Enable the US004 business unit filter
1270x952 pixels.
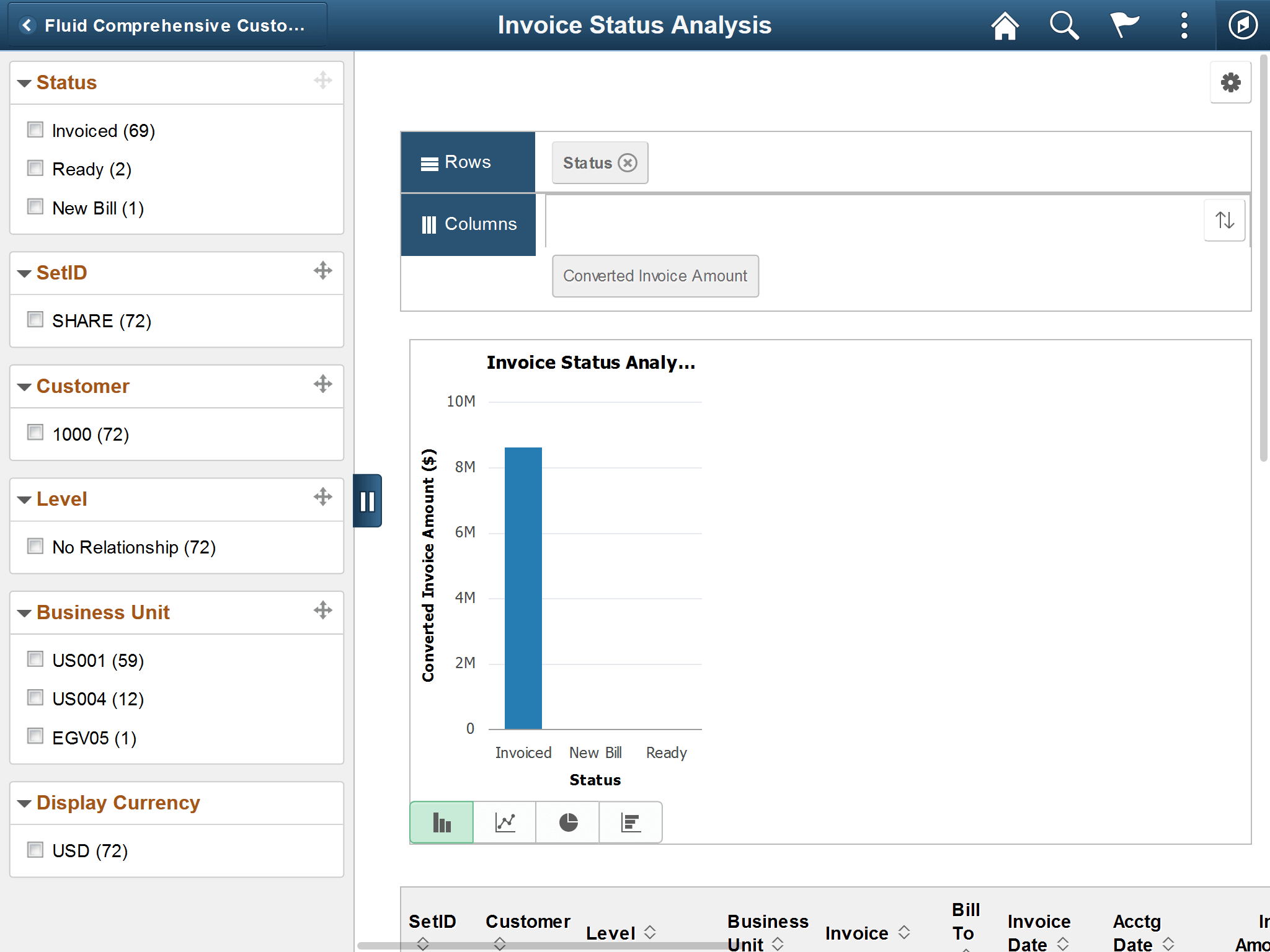click(35, 697)
